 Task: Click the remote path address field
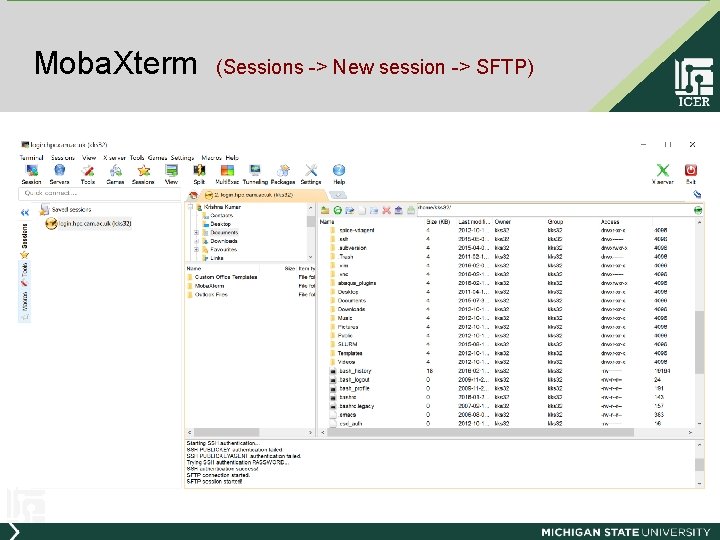554,209
